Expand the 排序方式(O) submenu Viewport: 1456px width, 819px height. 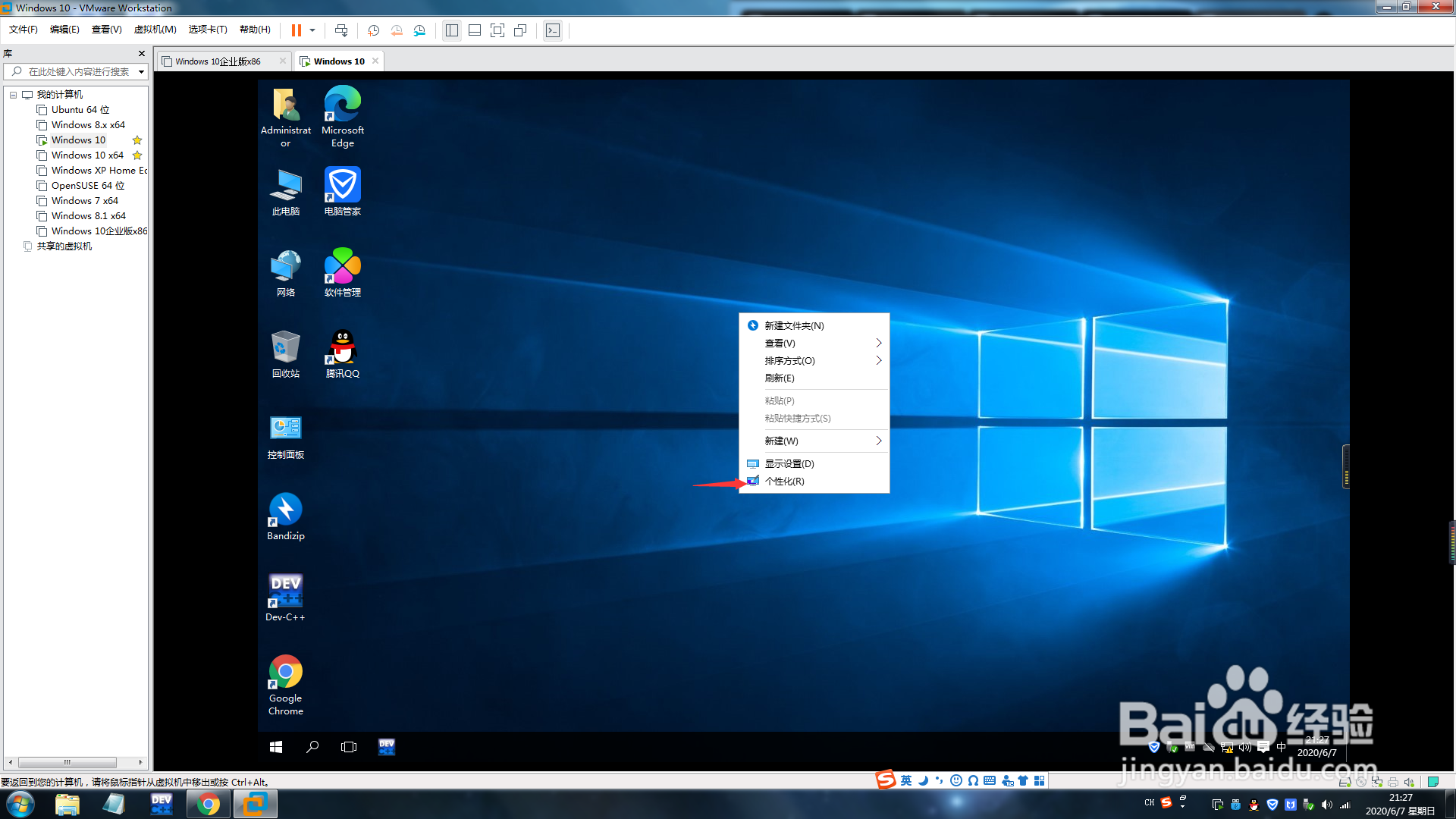coord(814,361)
